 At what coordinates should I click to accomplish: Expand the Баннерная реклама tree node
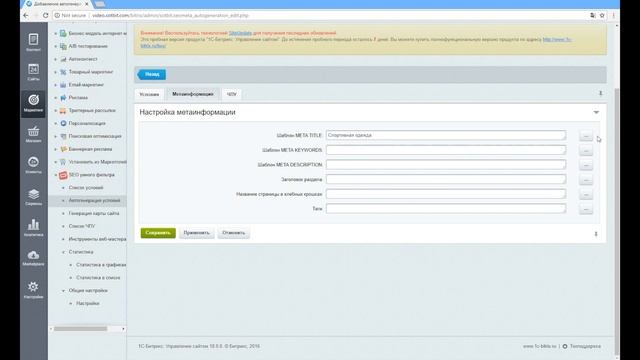(x=56, y=149)
